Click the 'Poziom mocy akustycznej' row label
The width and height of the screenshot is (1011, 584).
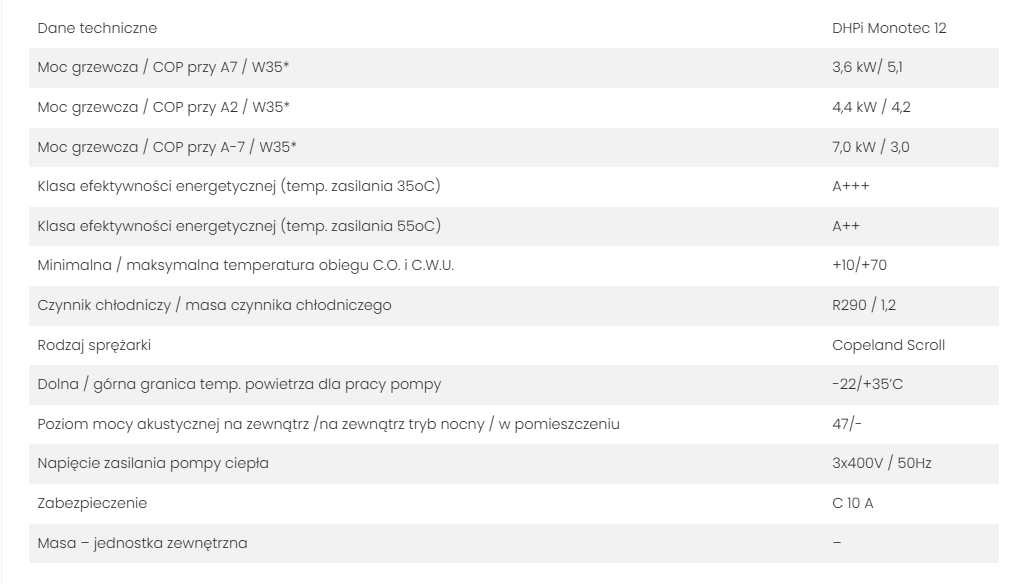coord(328,424)
